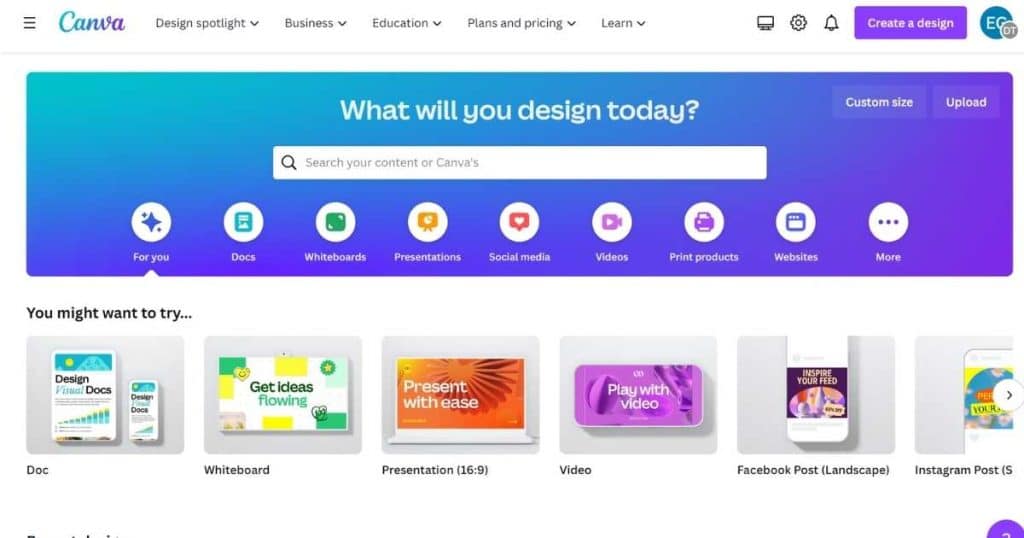Open the Print products icon

pos(704,222)
